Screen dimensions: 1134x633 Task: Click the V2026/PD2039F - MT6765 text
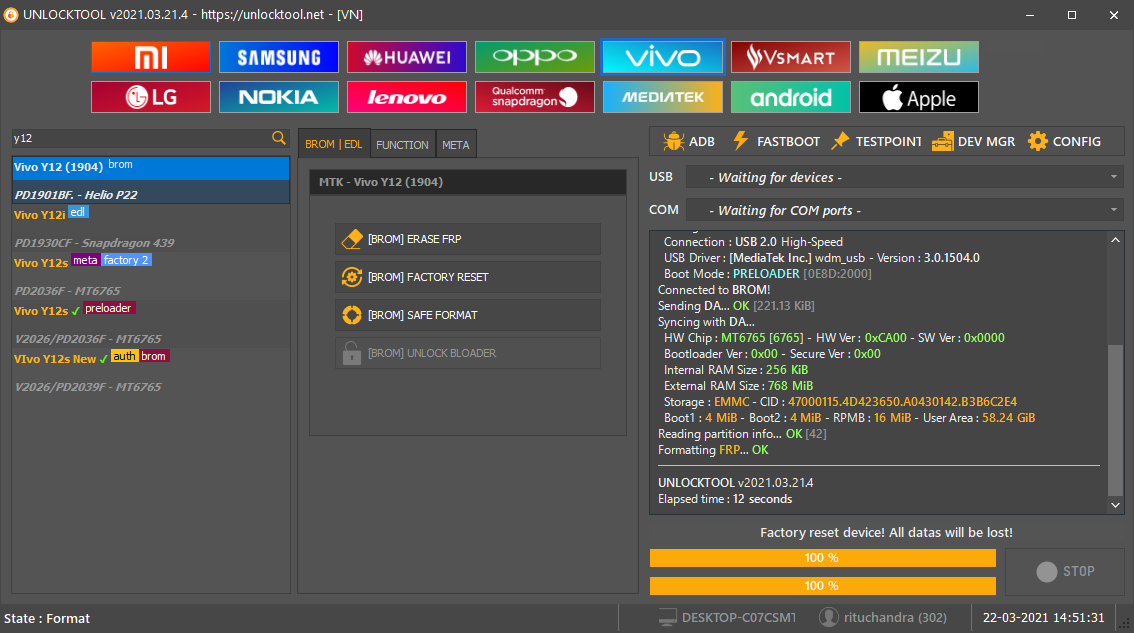tap(88, 387)
